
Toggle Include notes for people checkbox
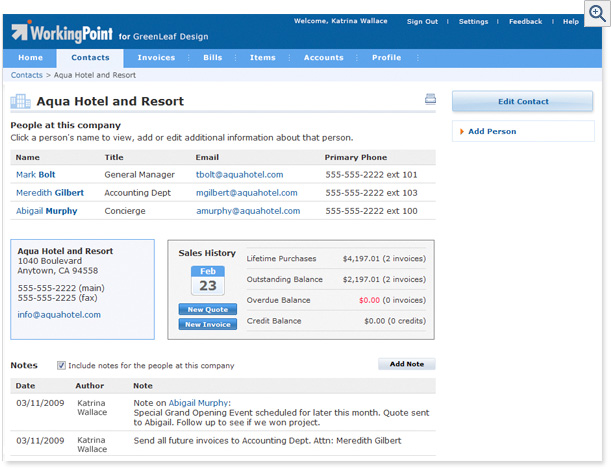(61, 365)
